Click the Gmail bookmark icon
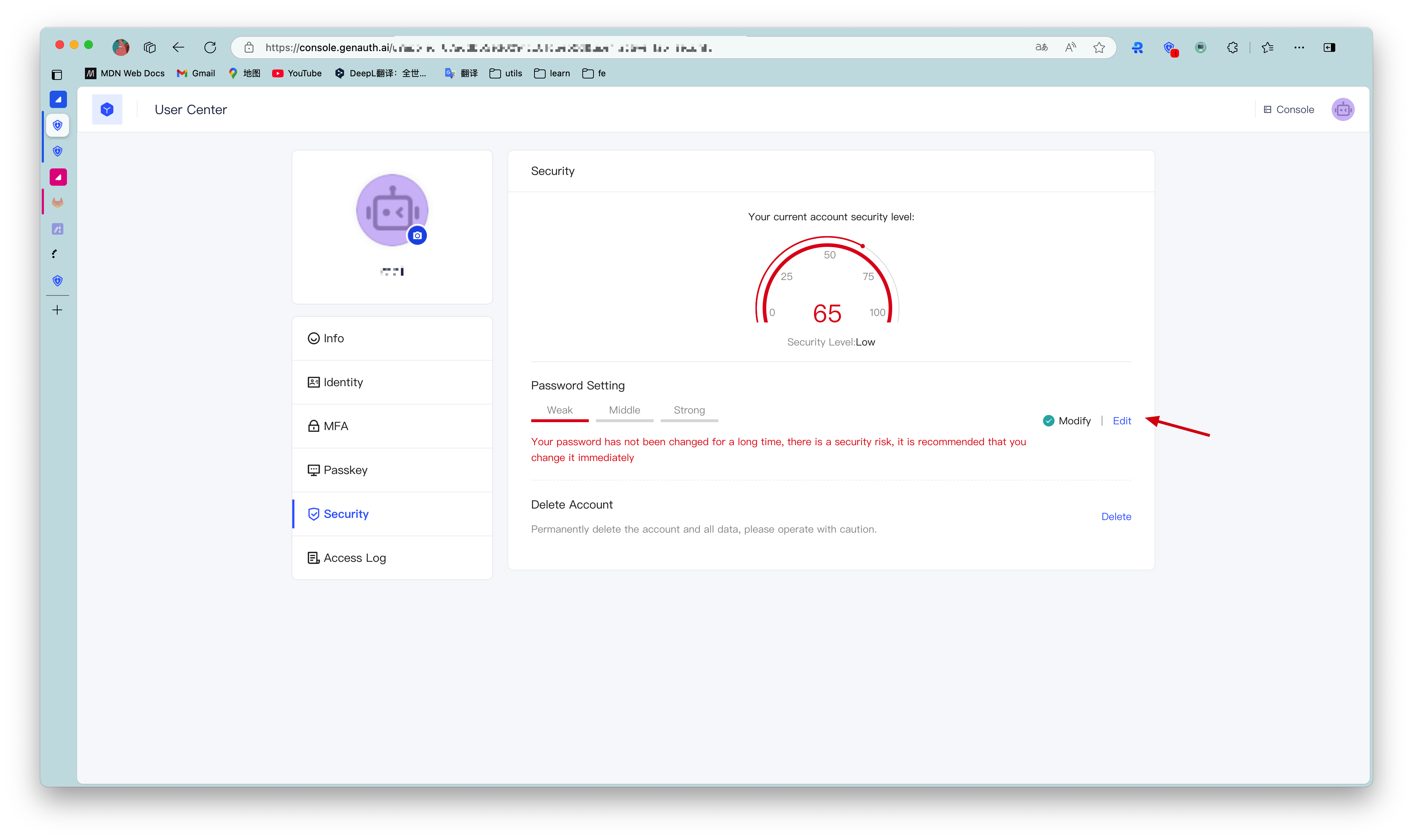This screenshot has height=840, width=1413. coord(182,73)
